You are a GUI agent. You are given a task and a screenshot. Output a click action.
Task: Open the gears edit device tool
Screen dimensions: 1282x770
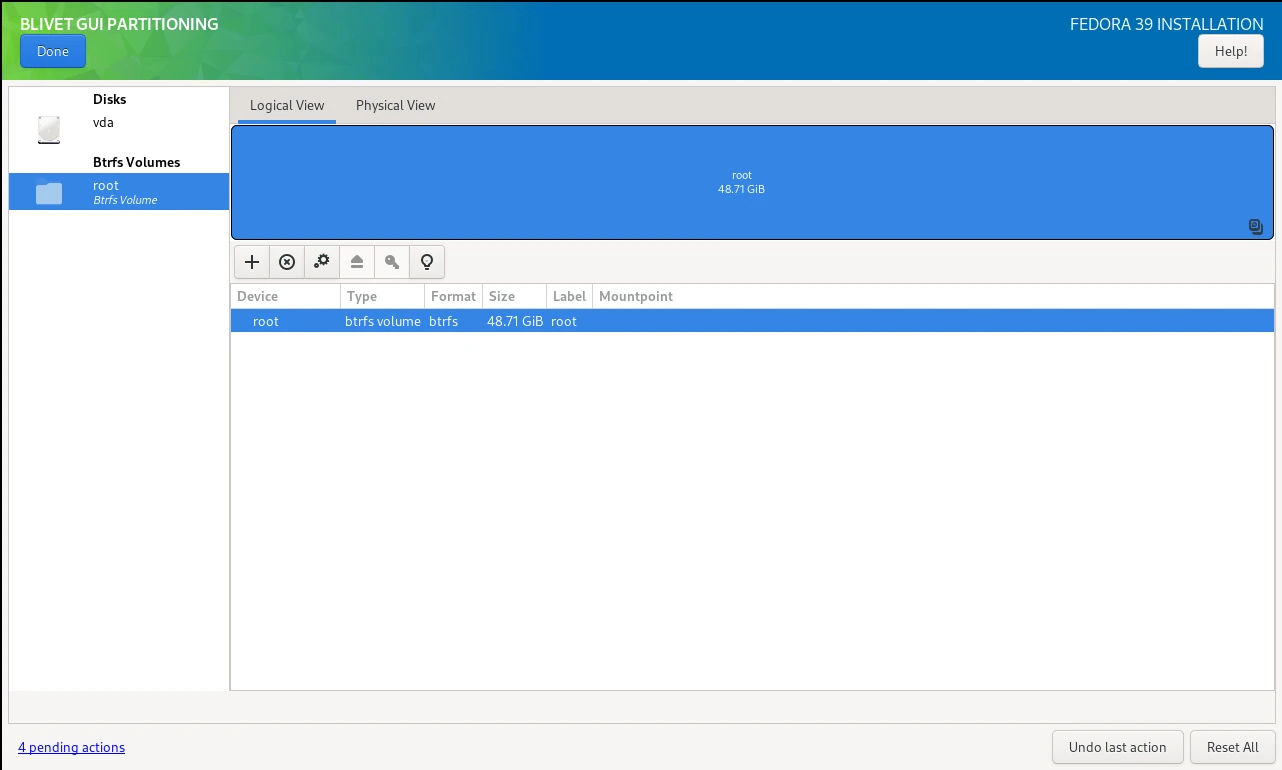322,262
